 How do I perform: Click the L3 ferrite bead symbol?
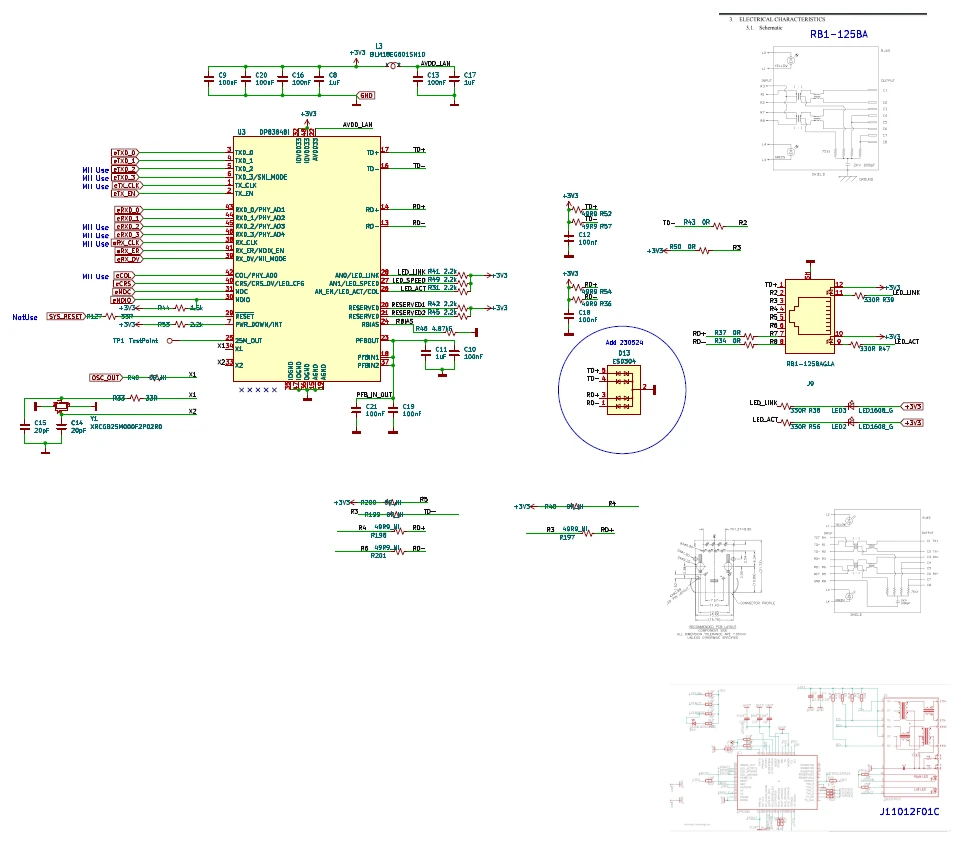pyautogui.click(x=393, y=65)
